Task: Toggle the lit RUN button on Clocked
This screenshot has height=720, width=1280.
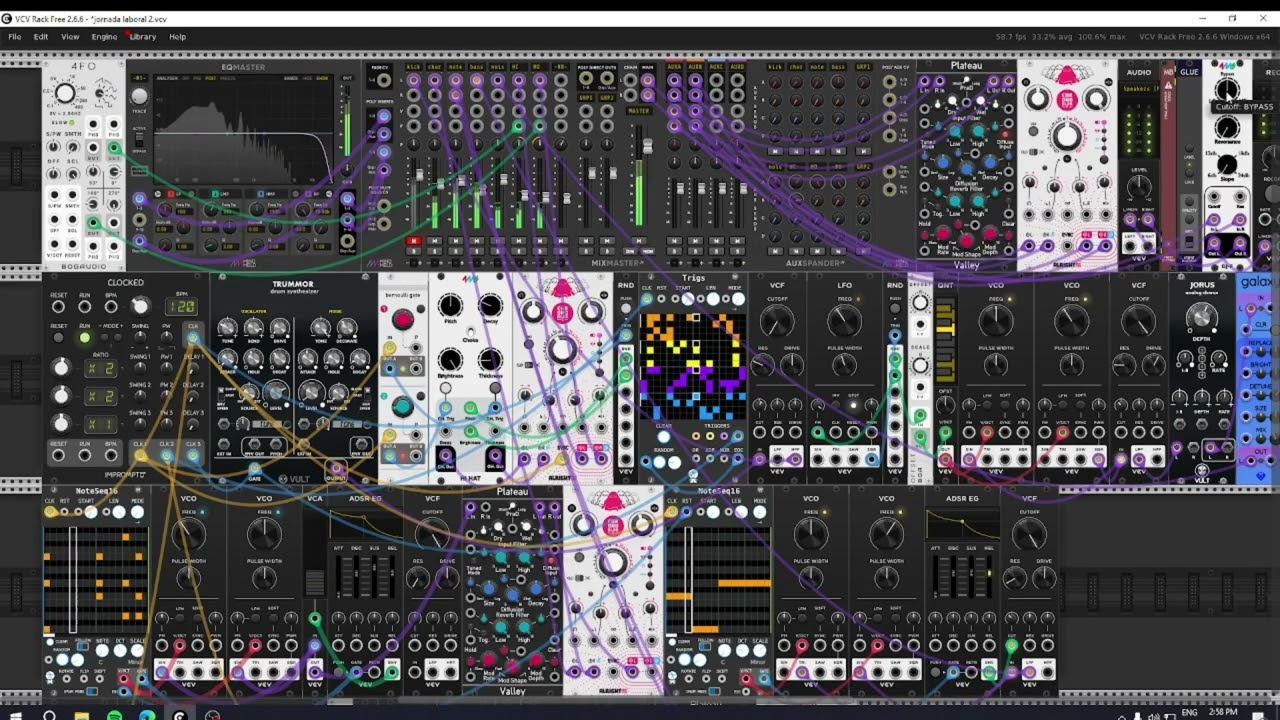Action: tap(85, 337)
